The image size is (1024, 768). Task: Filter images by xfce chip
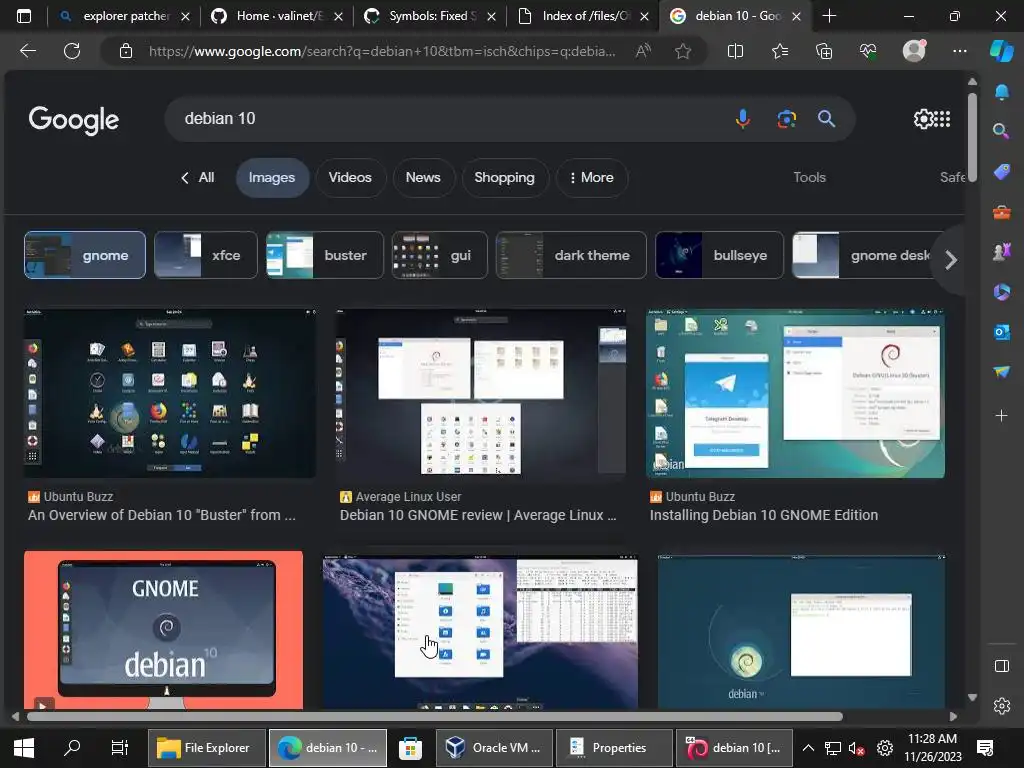(x=206, y=255)
